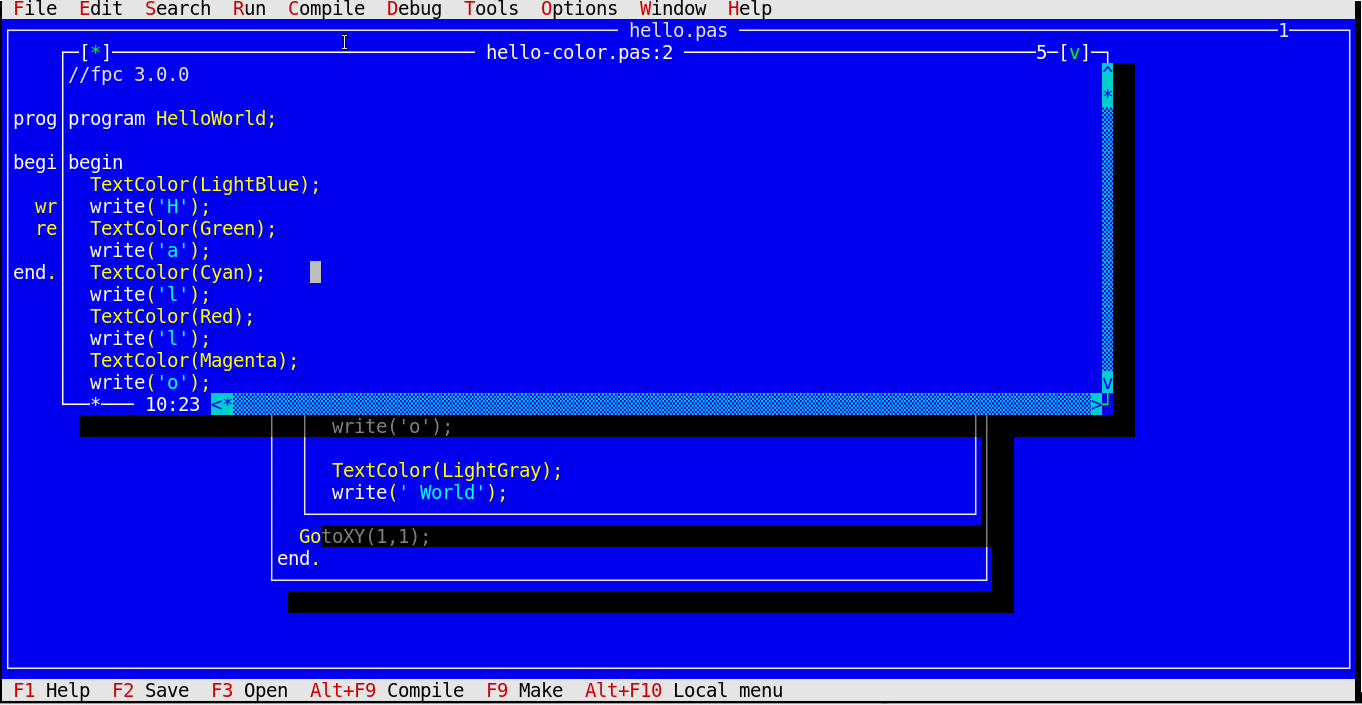
Task: Open the Compile menu
Action: tap(326, 9)
